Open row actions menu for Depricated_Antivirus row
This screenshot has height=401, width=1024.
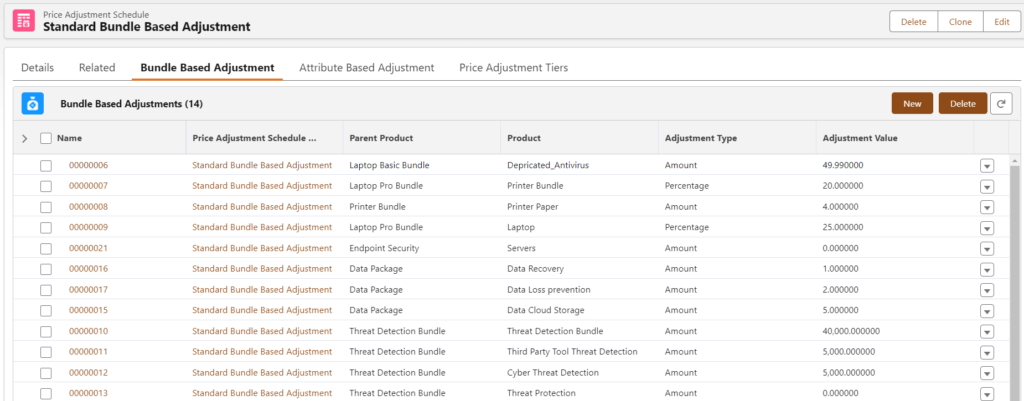click(x=987, y=166)
